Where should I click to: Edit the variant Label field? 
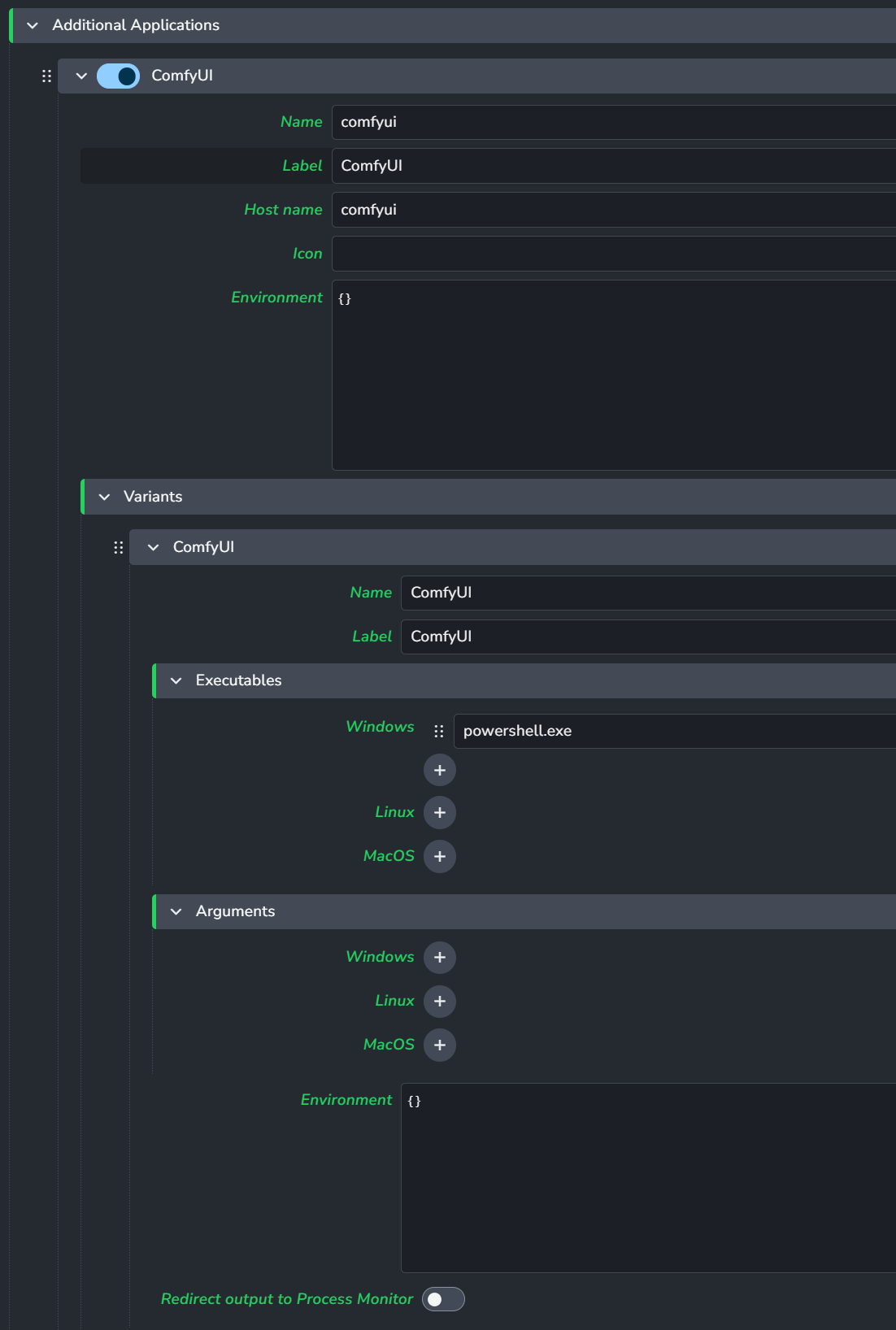(x=649, y=637)
